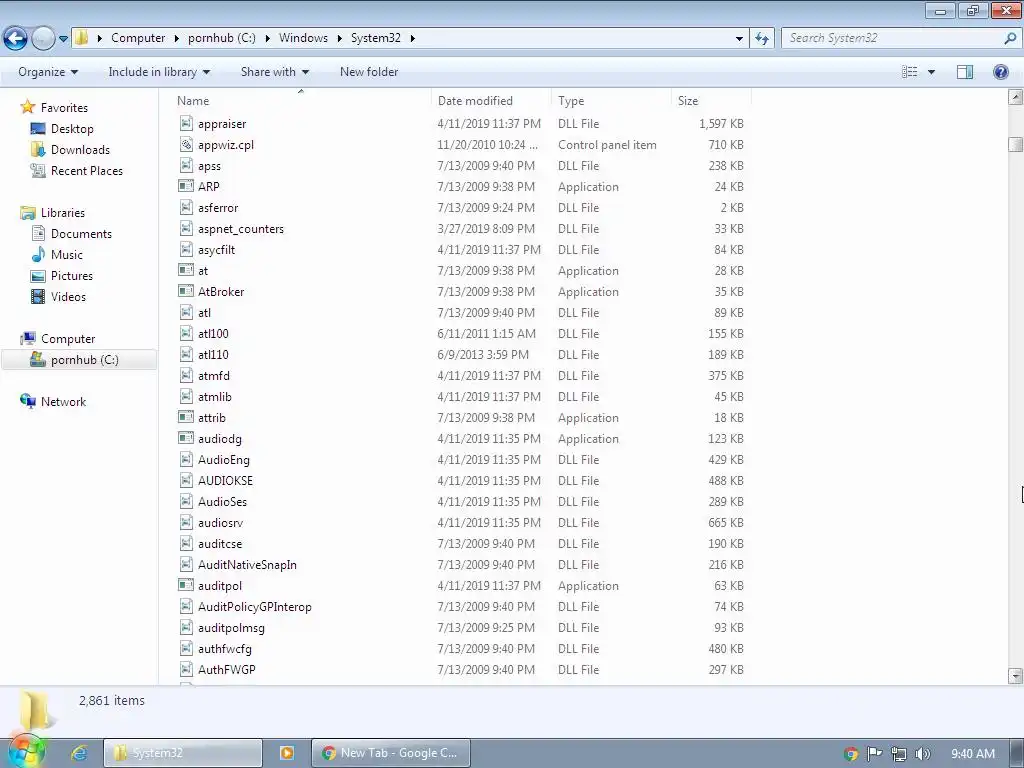Expand the arrow after Computer in the breadcrumb

(x=176, y=38)
